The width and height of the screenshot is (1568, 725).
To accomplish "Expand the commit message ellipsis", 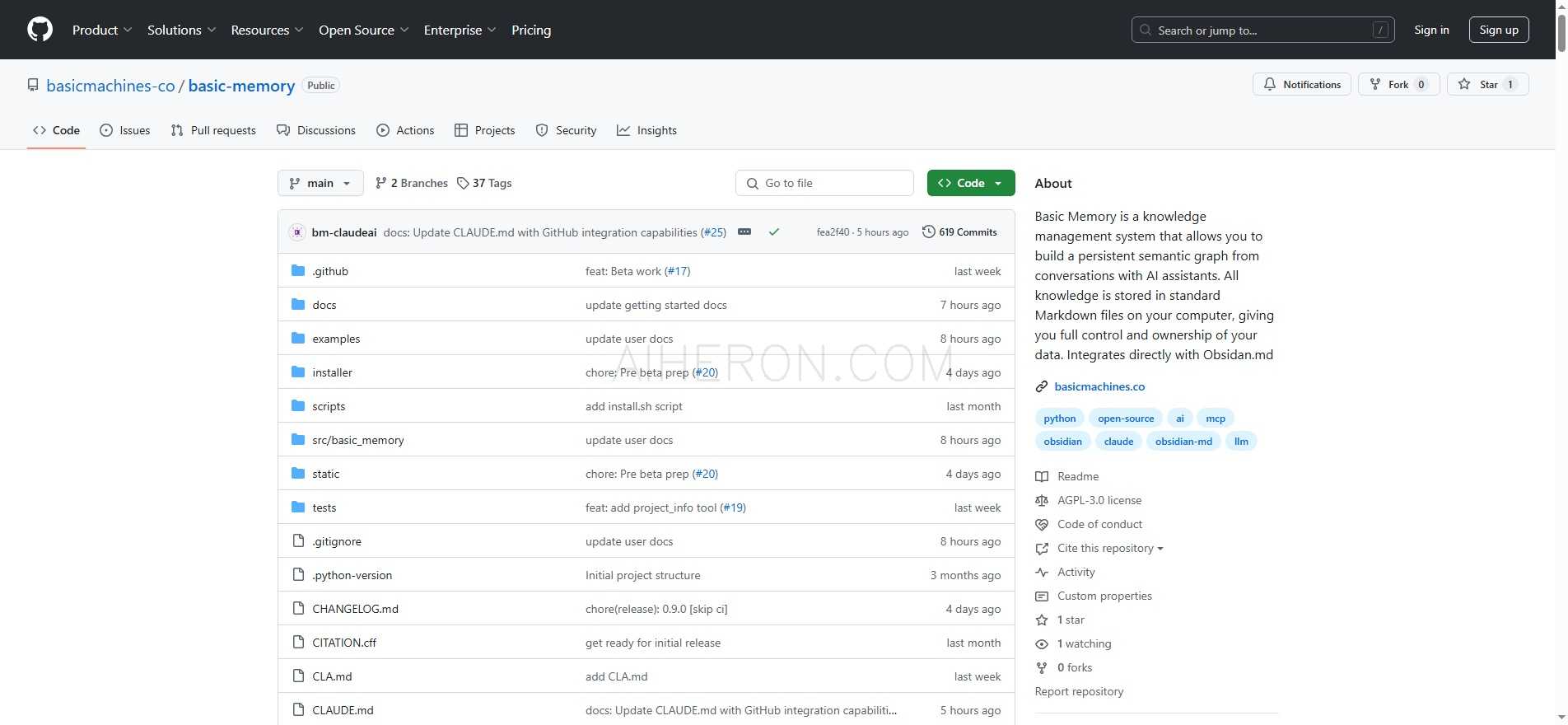I will [744, 232].
